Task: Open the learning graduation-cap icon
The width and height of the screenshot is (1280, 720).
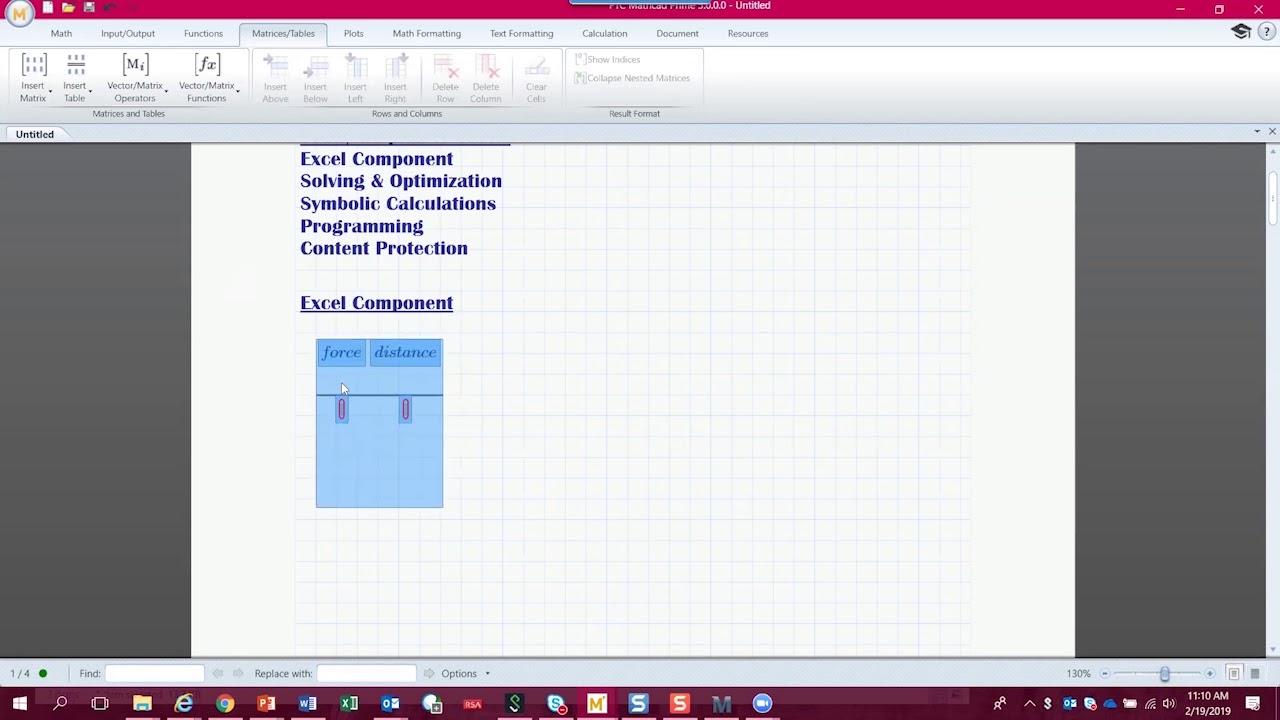Action: [x=1241, y=32]
